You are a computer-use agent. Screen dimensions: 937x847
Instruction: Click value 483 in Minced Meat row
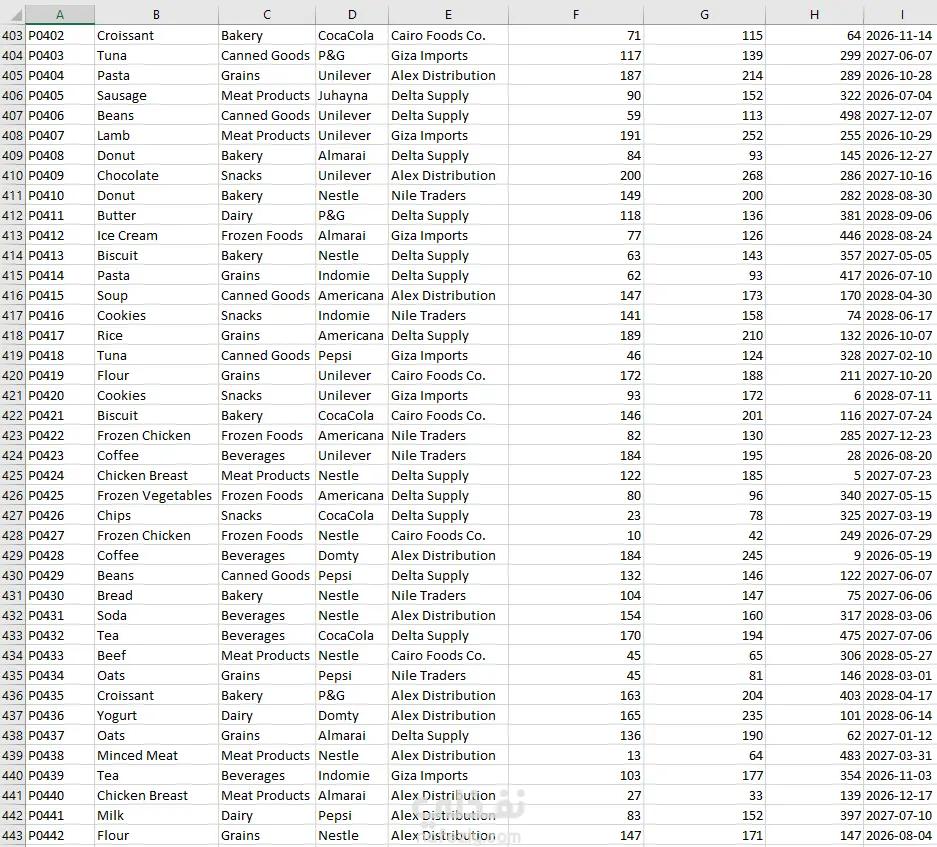point(814,755)
